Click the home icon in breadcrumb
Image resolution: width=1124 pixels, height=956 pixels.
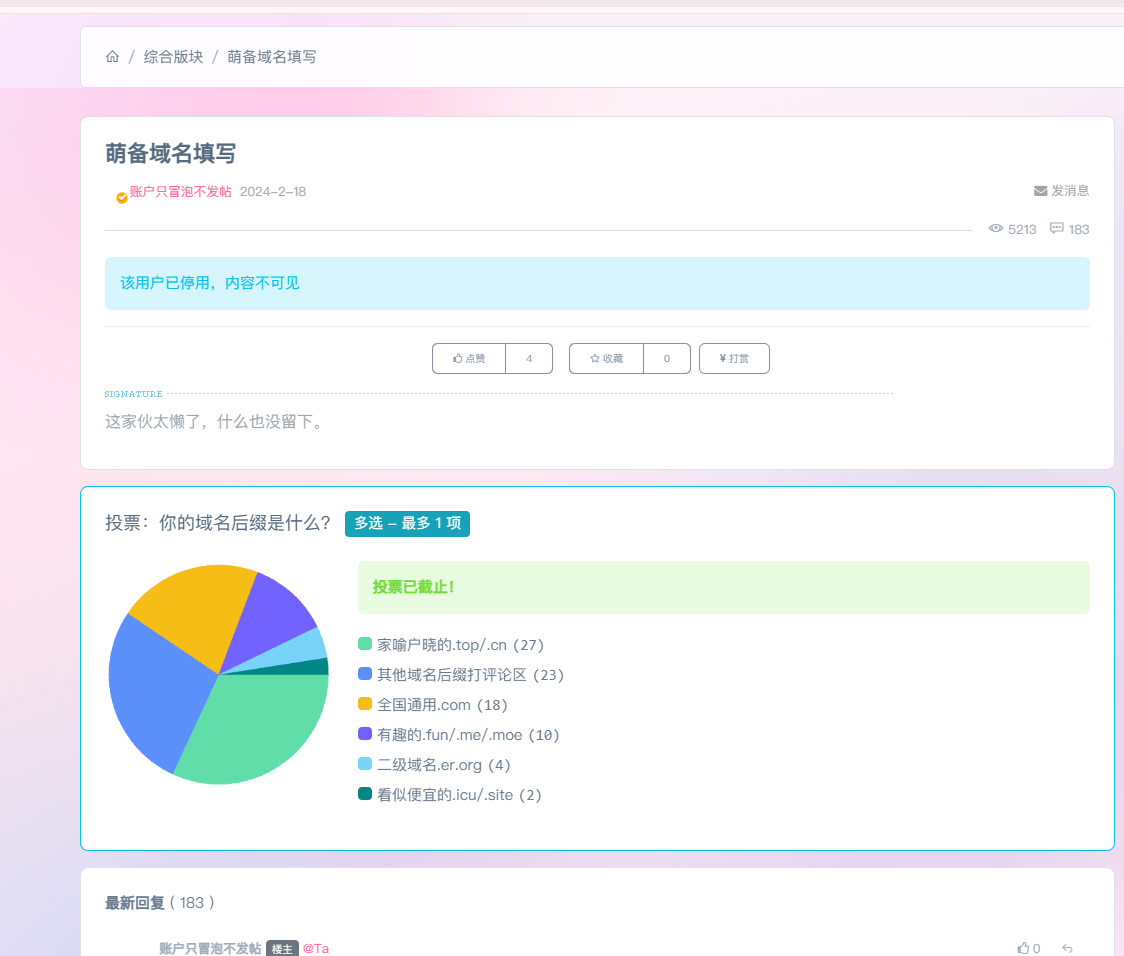112,57
